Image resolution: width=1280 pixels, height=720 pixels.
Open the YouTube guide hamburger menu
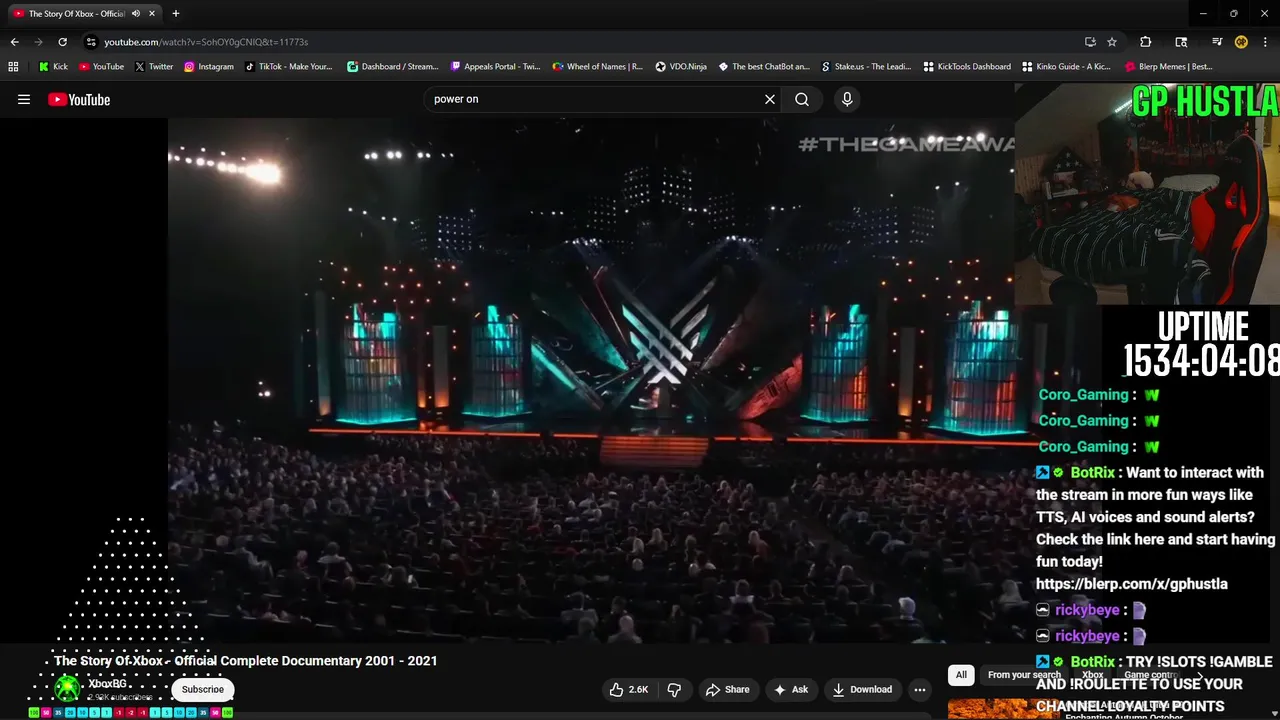[24, 99]
